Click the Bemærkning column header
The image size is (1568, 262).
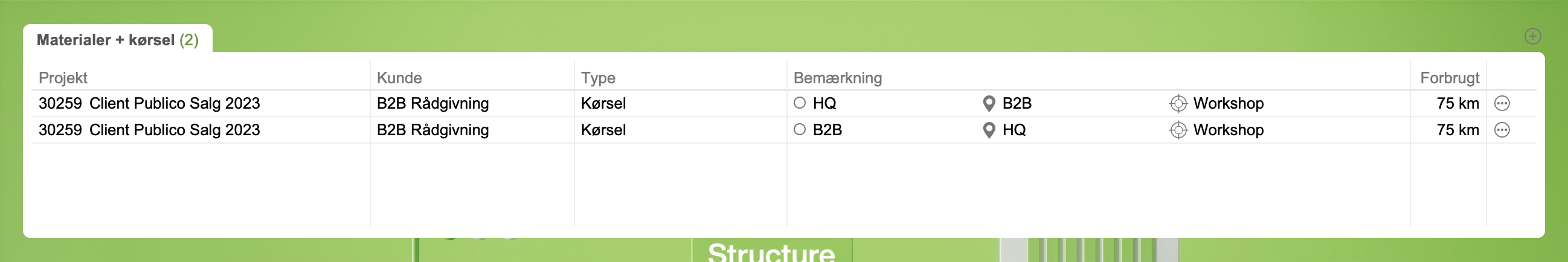pyautogui.click(x=837, y=78)
